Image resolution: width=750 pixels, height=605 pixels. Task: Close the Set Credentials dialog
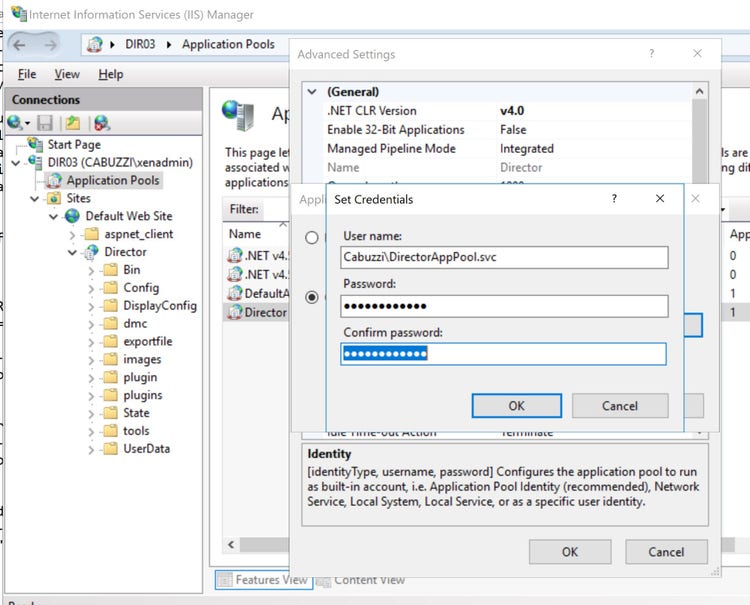pyautogui.click(x=660, y=198)
